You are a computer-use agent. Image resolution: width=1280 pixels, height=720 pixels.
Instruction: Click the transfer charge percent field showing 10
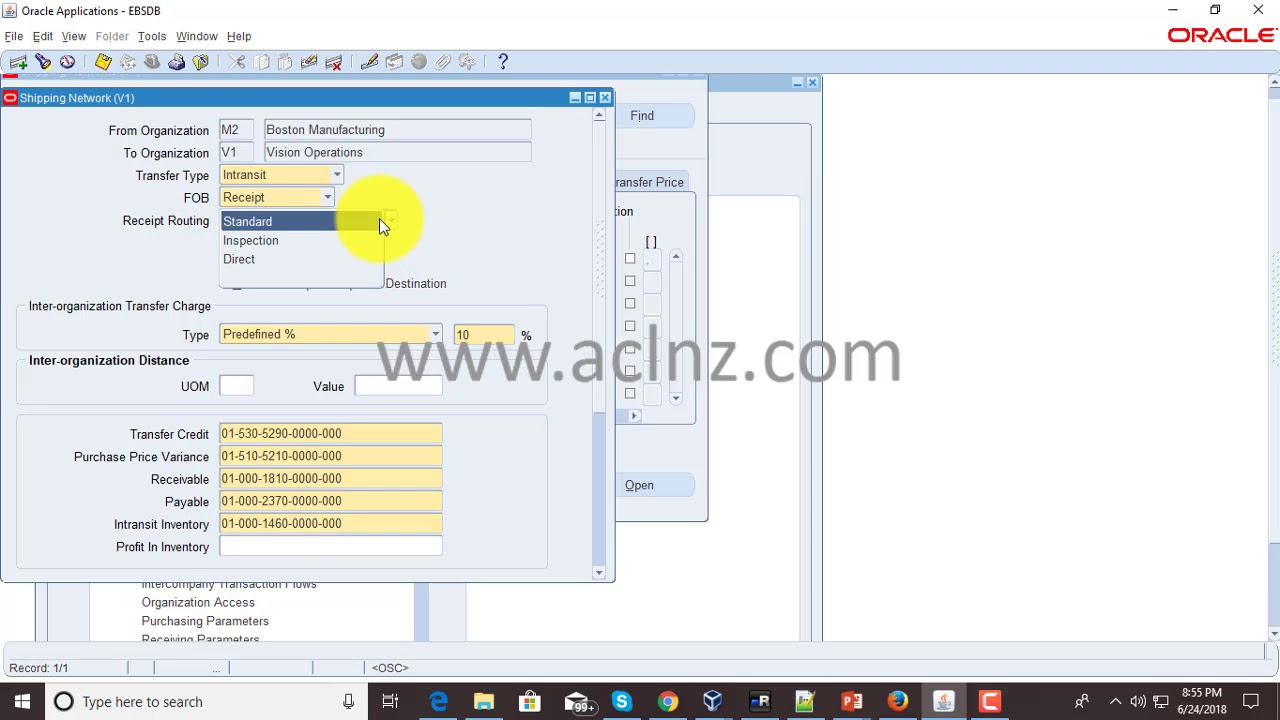pos(484,335)
